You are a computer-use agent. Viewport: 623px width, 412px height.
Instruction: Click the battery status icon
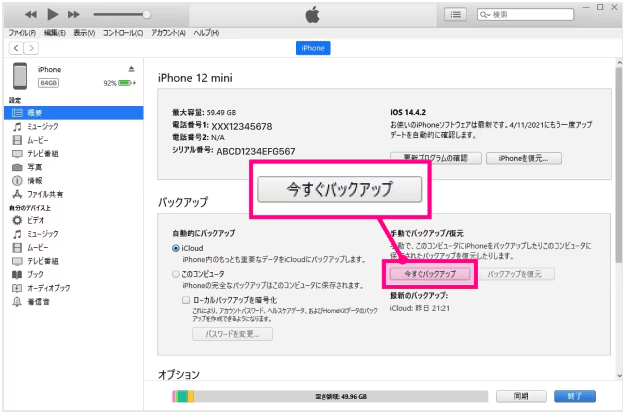click(x=125, y=83)
